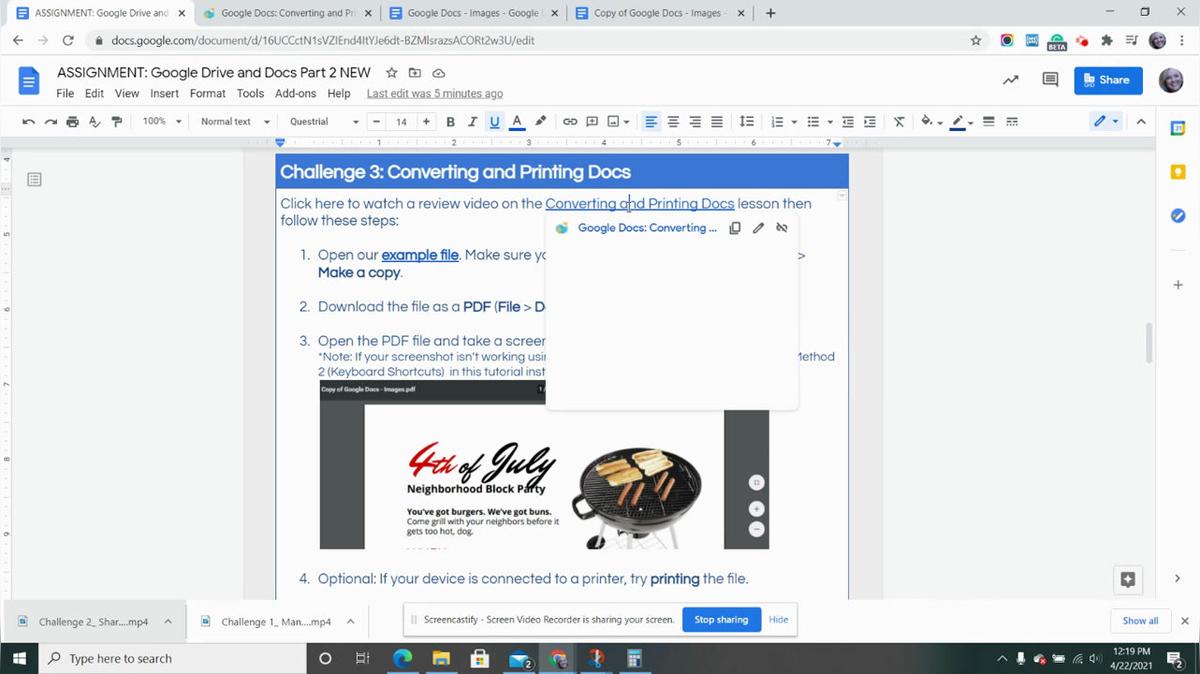Open the Questrial font dropdown
The image size is (1200, 674).
click(323, 122)
